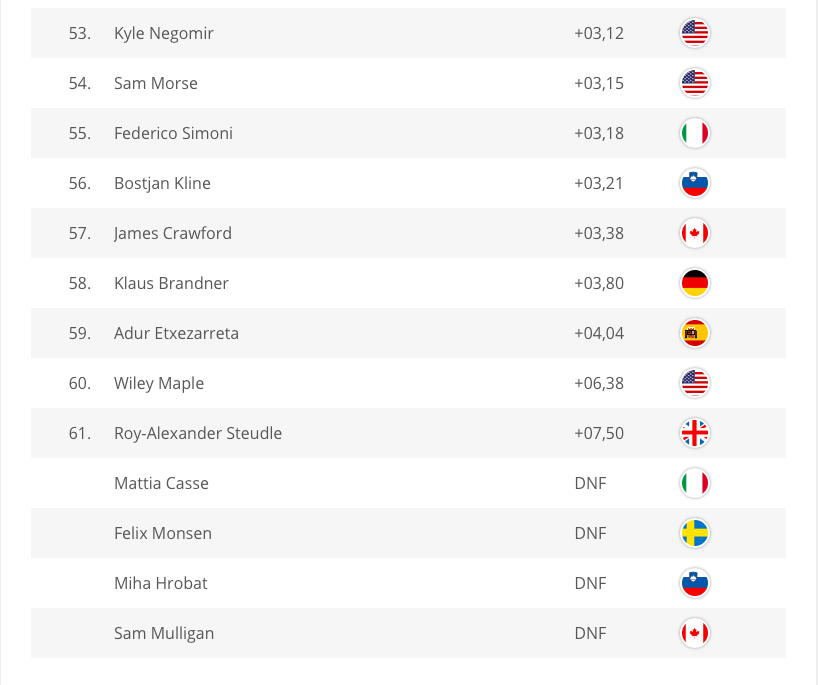
Task: Click the German flag beside Klaus Brandner
Action: [694, 283]
